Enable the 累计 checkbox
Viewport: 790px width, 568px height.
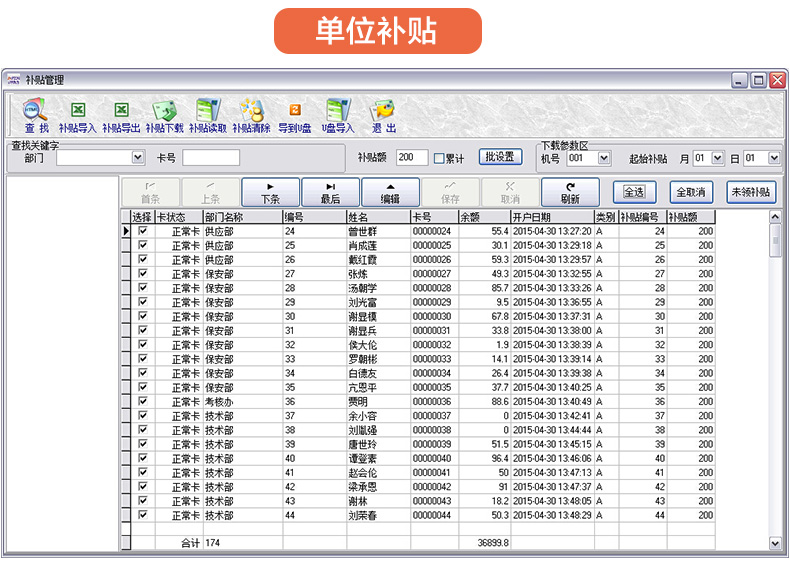439,158
